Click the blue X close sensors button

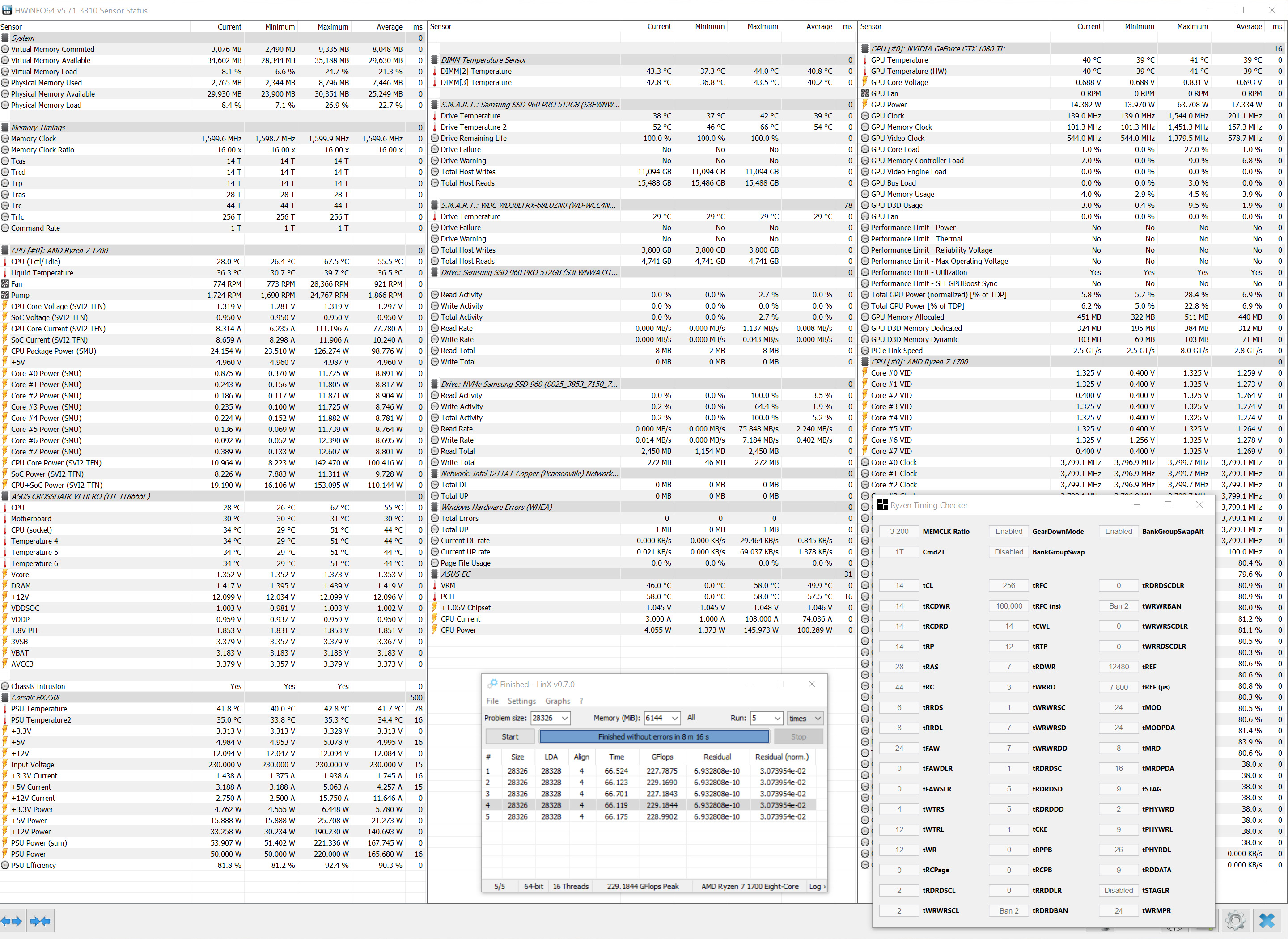coord(1267,921)
